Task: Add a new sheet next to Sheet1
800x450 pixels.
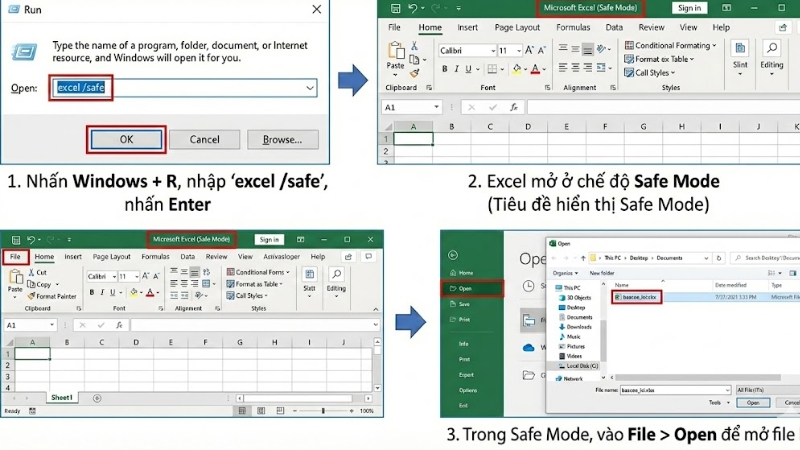Action: point(97,398)
